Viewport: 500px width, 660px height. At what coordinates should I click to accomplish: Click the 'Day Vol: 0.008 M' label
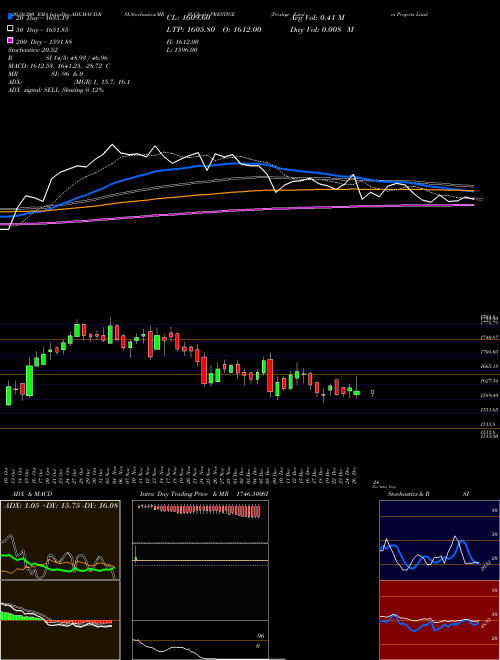[321, 30]
